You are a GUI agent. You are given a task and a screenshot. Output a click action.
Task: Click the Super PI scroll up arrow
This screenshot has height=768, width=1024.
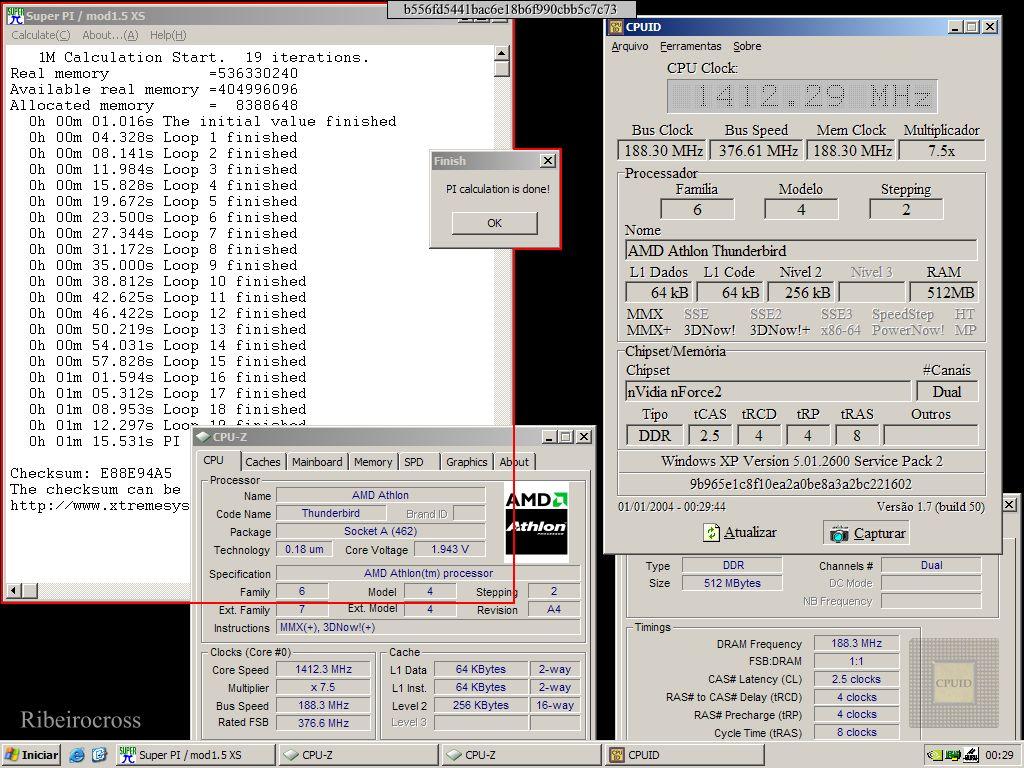click(502, 53)
